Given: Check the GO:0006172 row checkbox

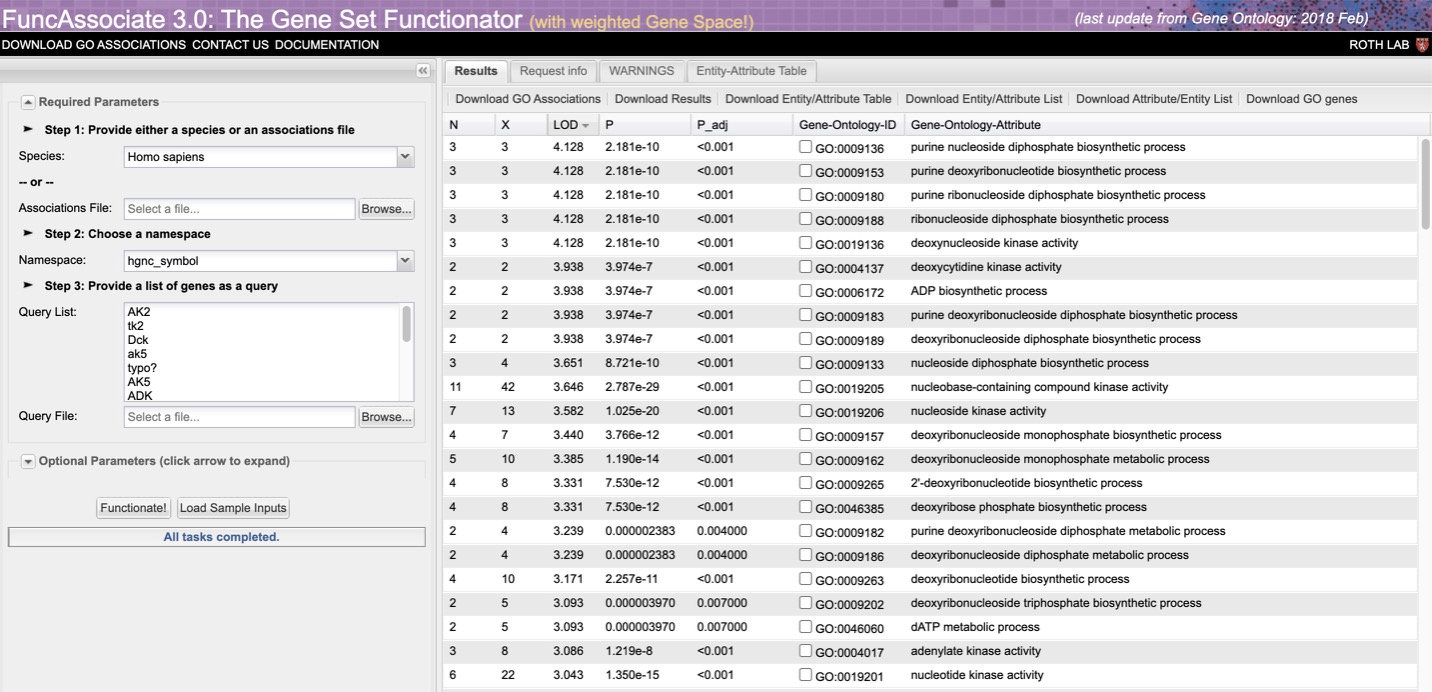Looking at the screenshot, I should click(806, 291).
